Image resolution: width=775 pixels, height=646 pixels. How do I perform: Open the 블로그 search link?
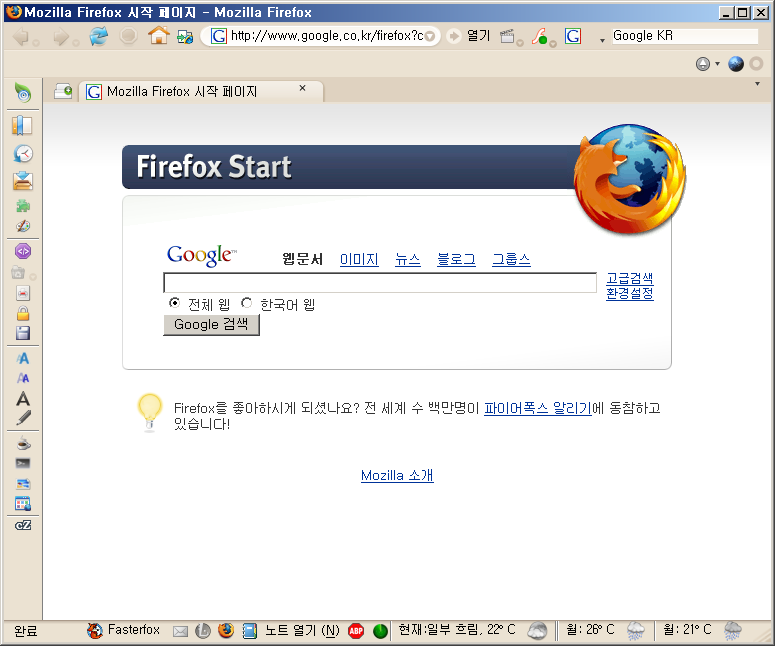[x=456, y=259]
